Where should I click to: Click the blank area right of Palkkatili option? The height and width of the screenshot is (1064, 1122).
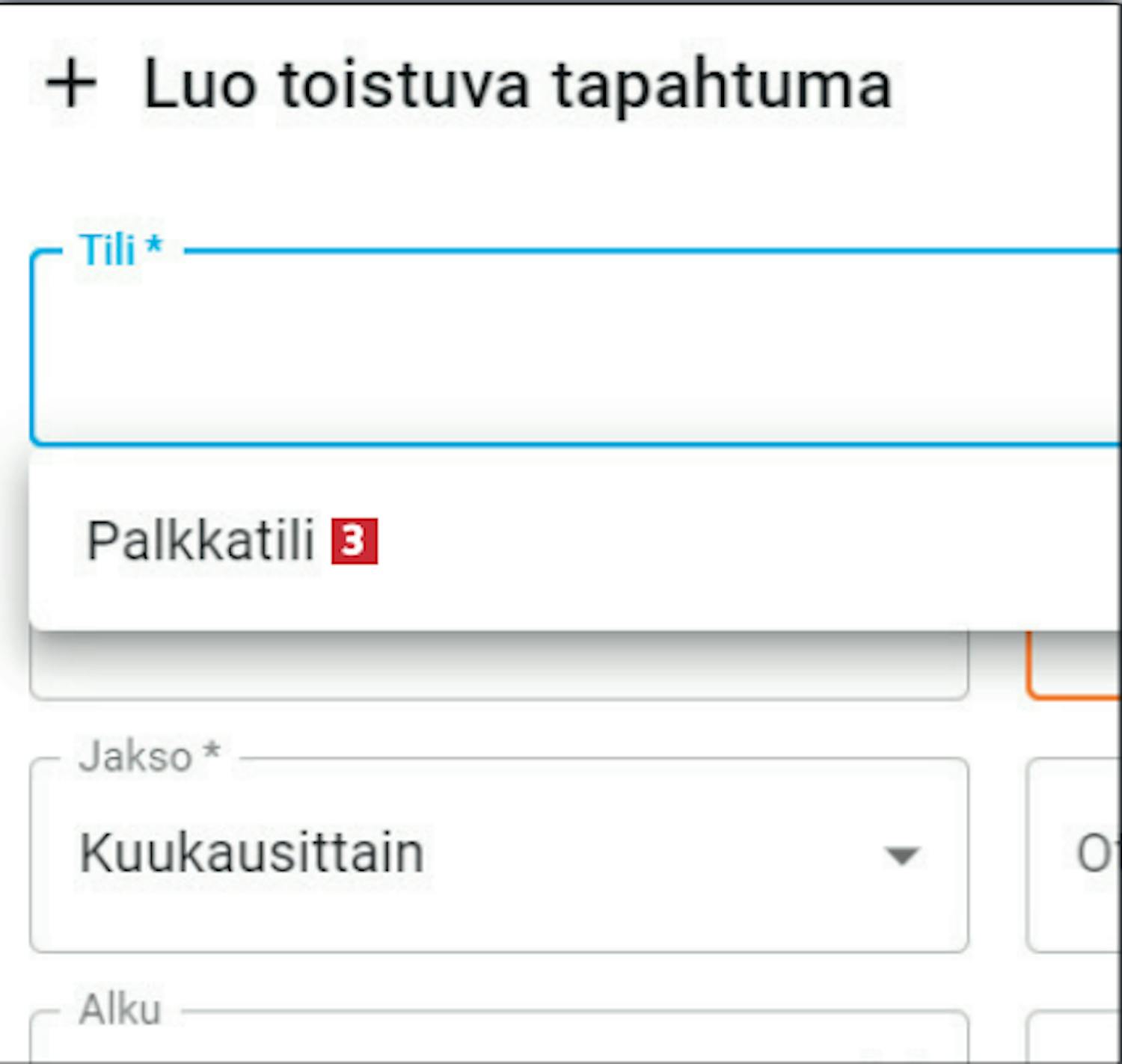[x=748, y=541]
